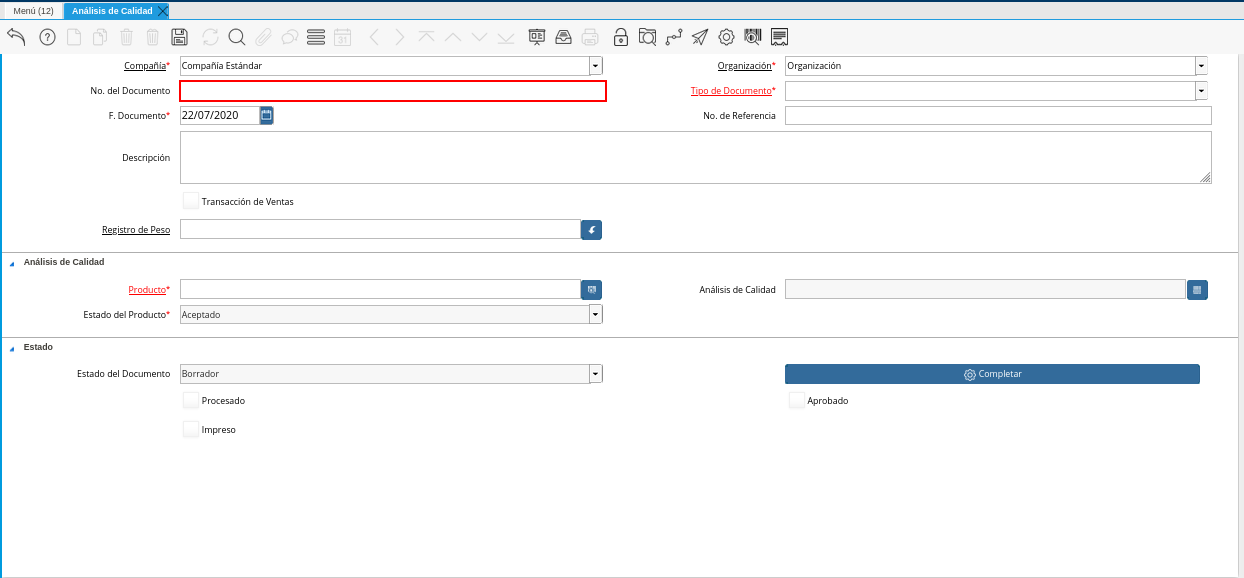This screenshot has height=578, width=1244.
Task: Save record with the floppy disk icon
Action: point(180,37)
